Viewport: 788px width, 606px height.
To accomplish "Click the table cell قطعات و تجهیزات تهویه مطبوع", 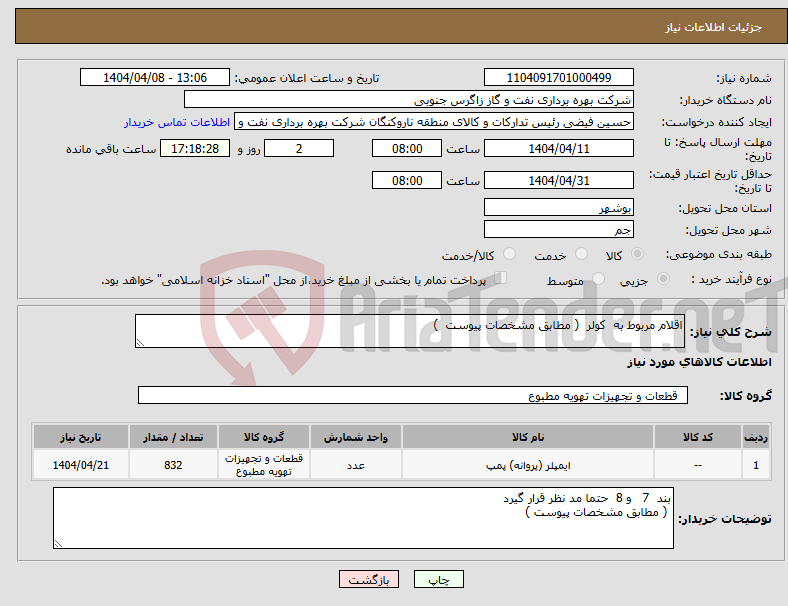I will click(264, 465).
